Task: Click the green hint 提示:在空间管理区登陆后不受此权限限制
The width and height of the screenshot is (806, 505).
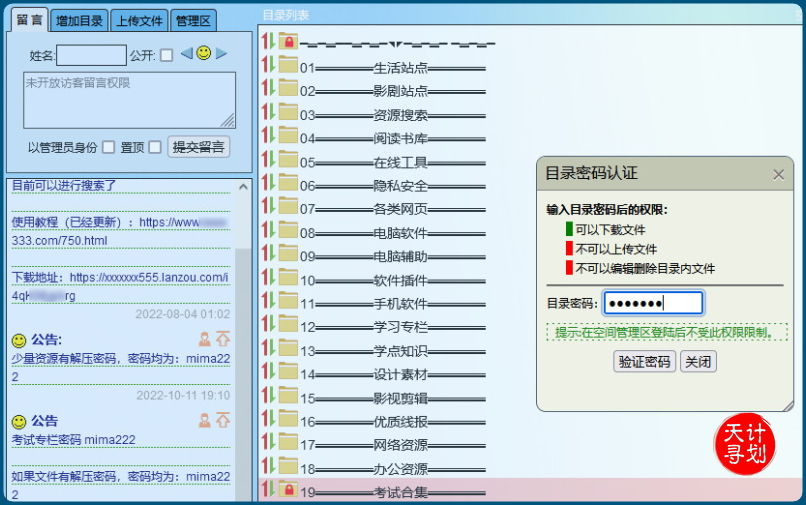Action: tap(667, 332)
